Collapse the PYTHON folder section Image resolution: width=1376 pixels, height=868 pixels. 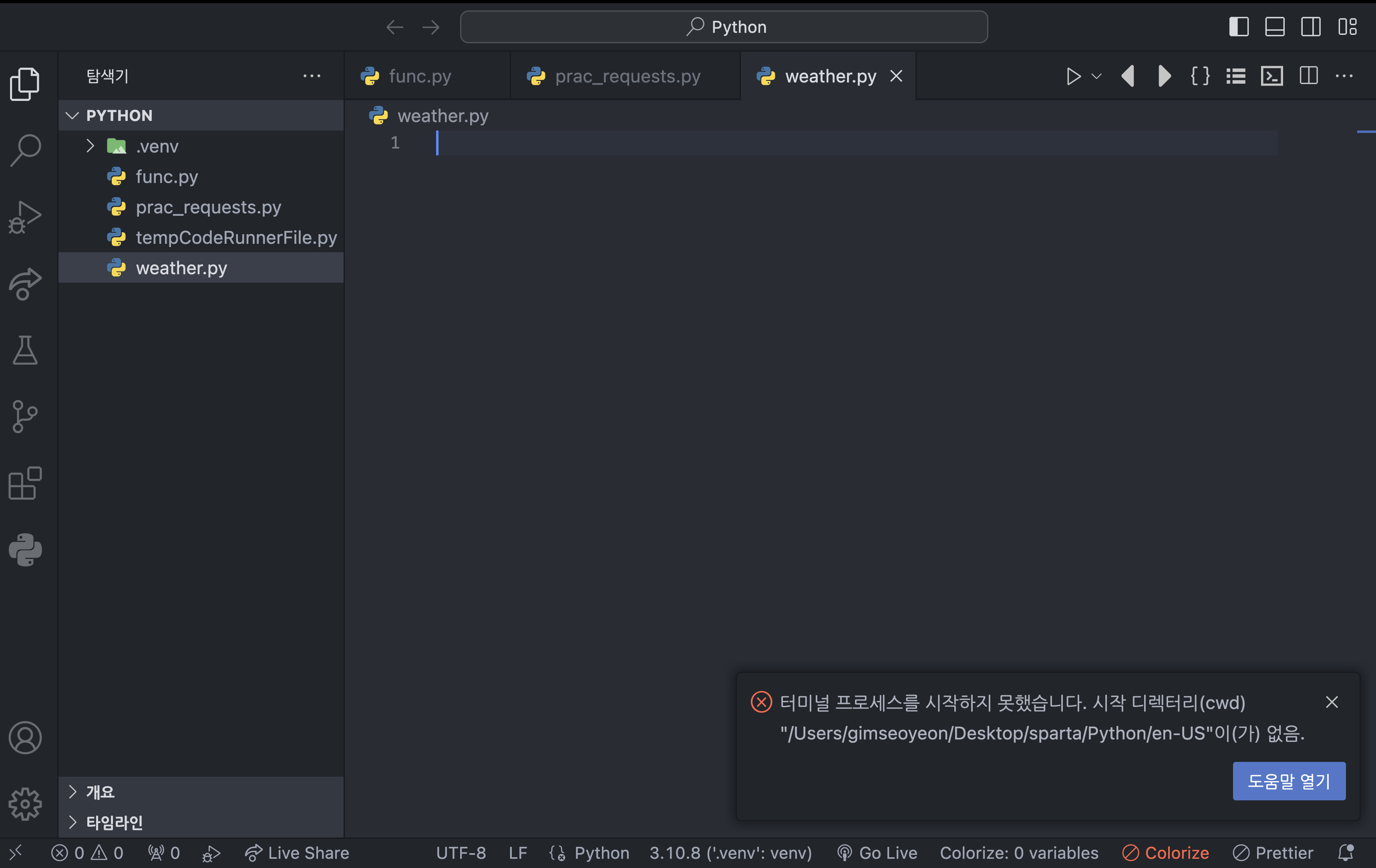coord(201,115)
